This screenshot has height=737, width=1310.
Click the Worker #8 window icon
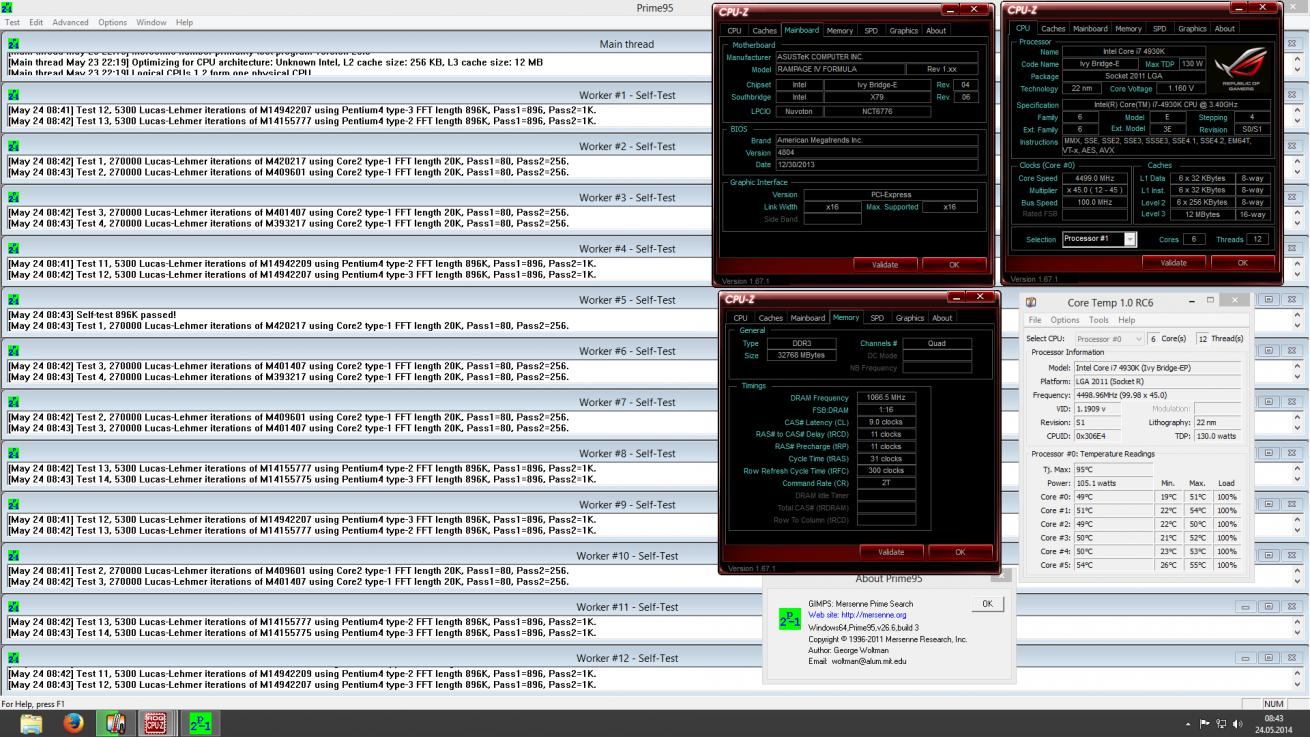click(x=13, y=453)
